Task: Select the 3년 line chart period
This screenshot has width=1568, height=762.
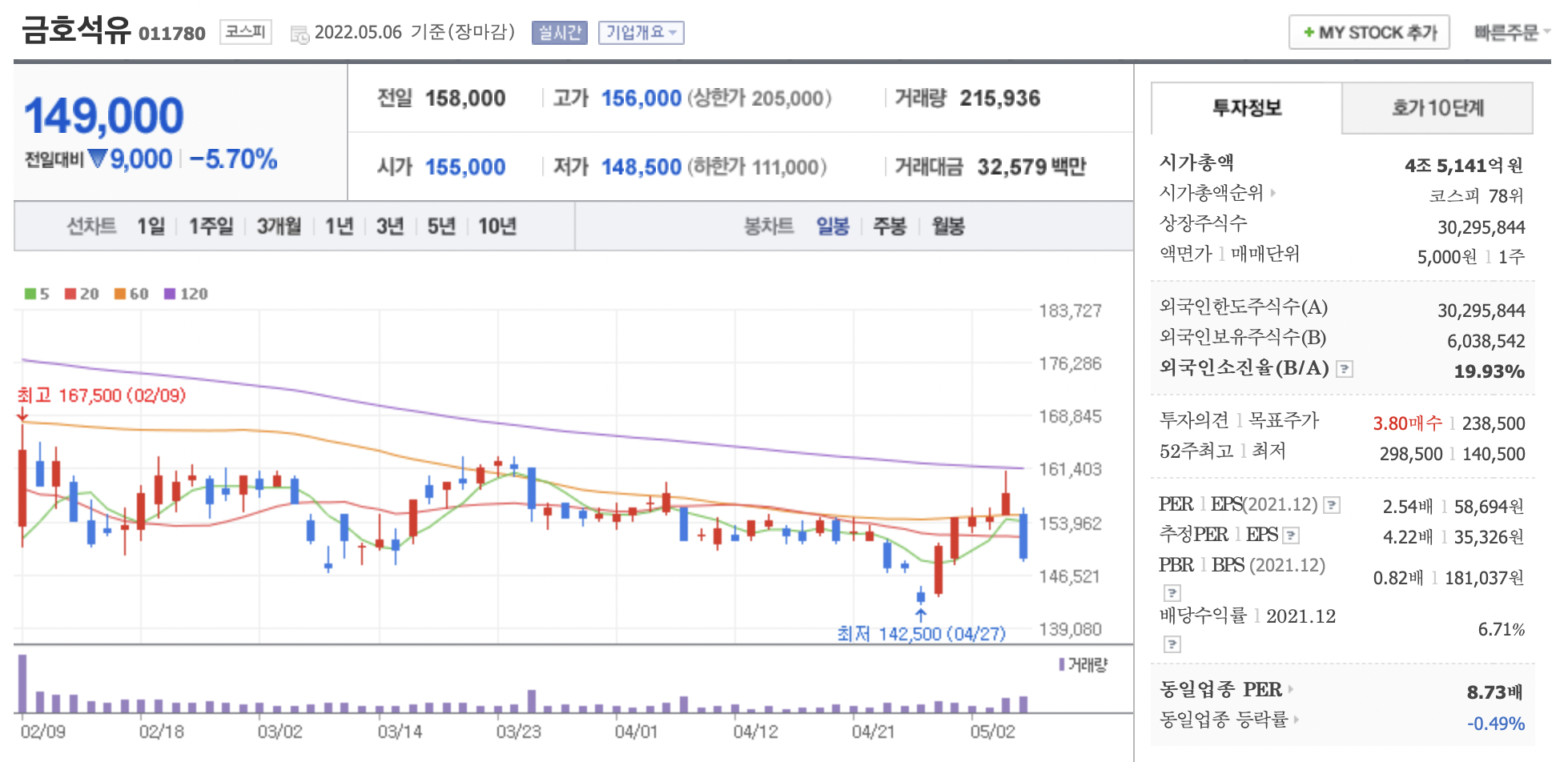Action: coord(390,227)
